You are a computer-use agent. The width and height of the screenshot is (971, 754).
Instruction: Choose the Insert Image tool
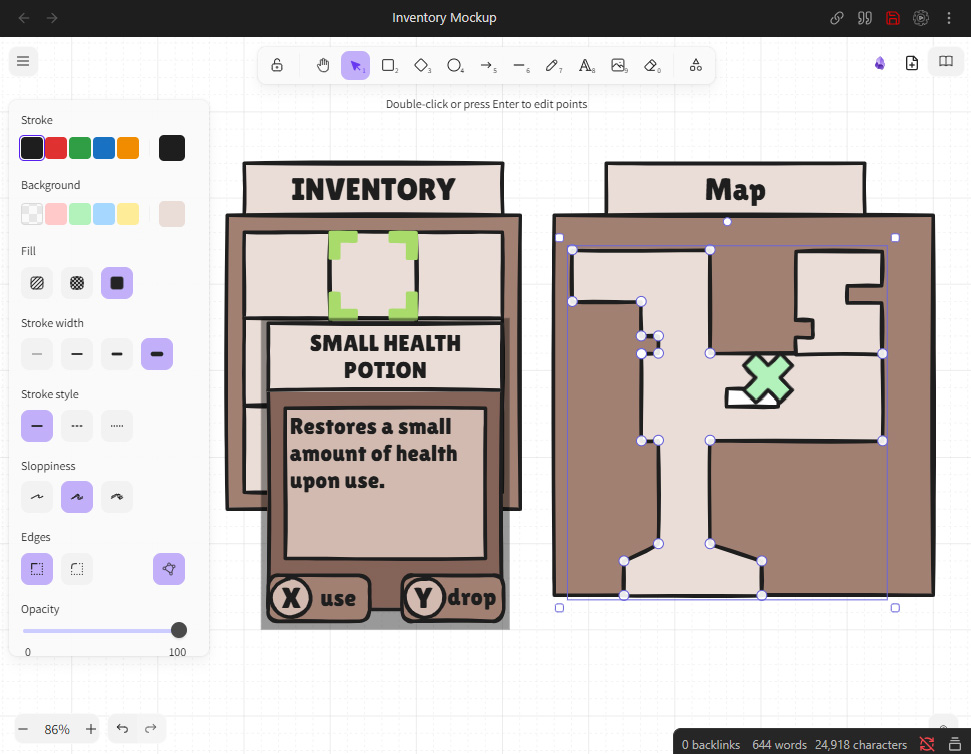[x=619, y=66]
